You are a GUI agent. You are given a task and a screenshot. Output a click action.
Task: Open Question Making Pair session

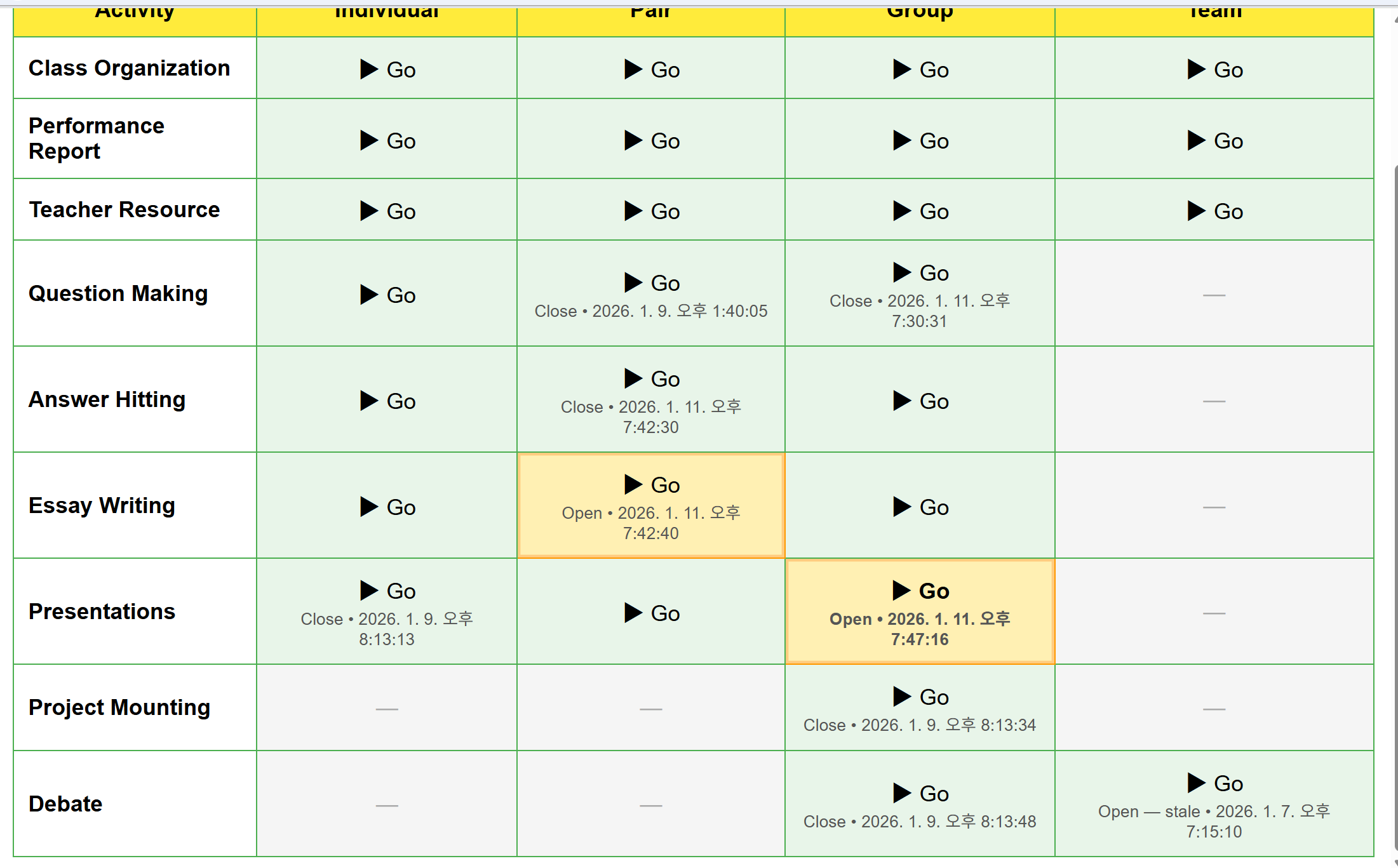point(652,283)
